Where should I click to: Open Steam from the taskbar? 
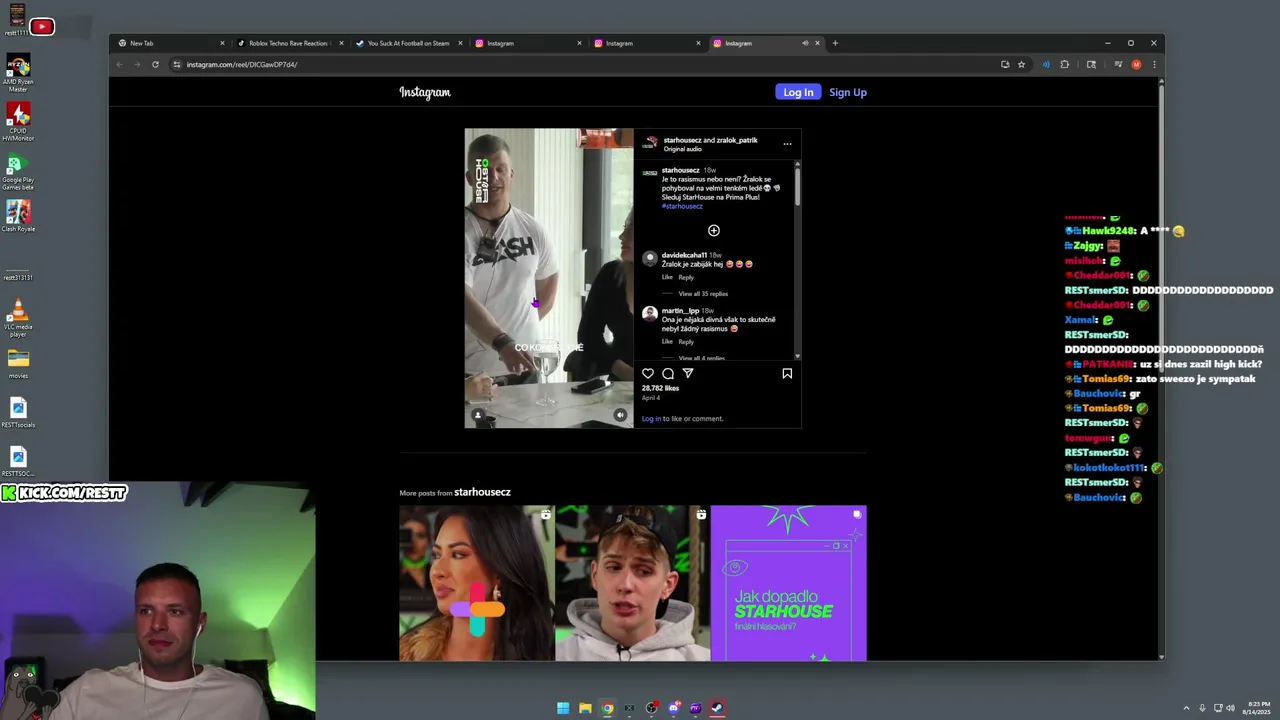717,708
